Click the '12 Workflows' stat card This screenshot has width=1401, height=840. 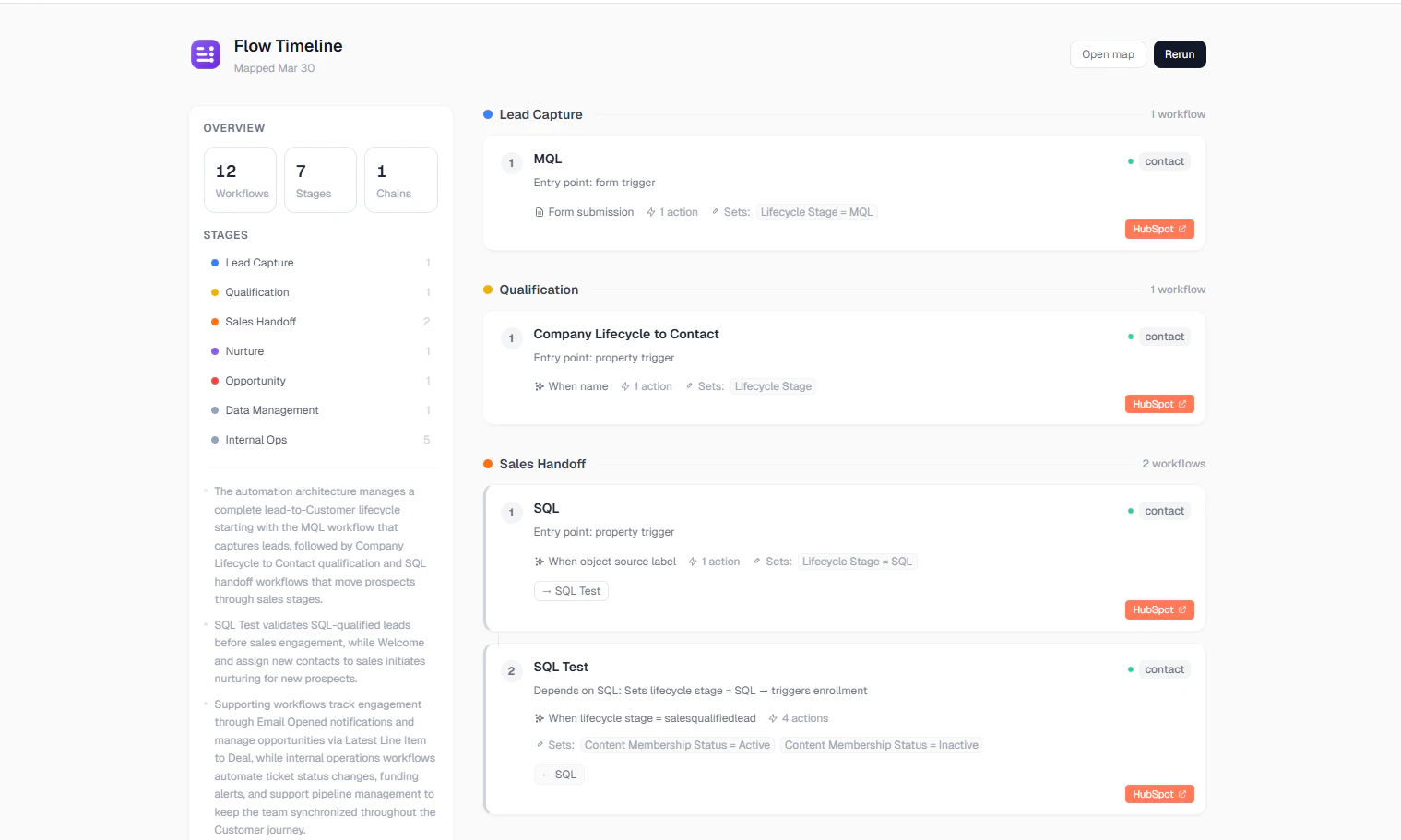pos(240,179)
